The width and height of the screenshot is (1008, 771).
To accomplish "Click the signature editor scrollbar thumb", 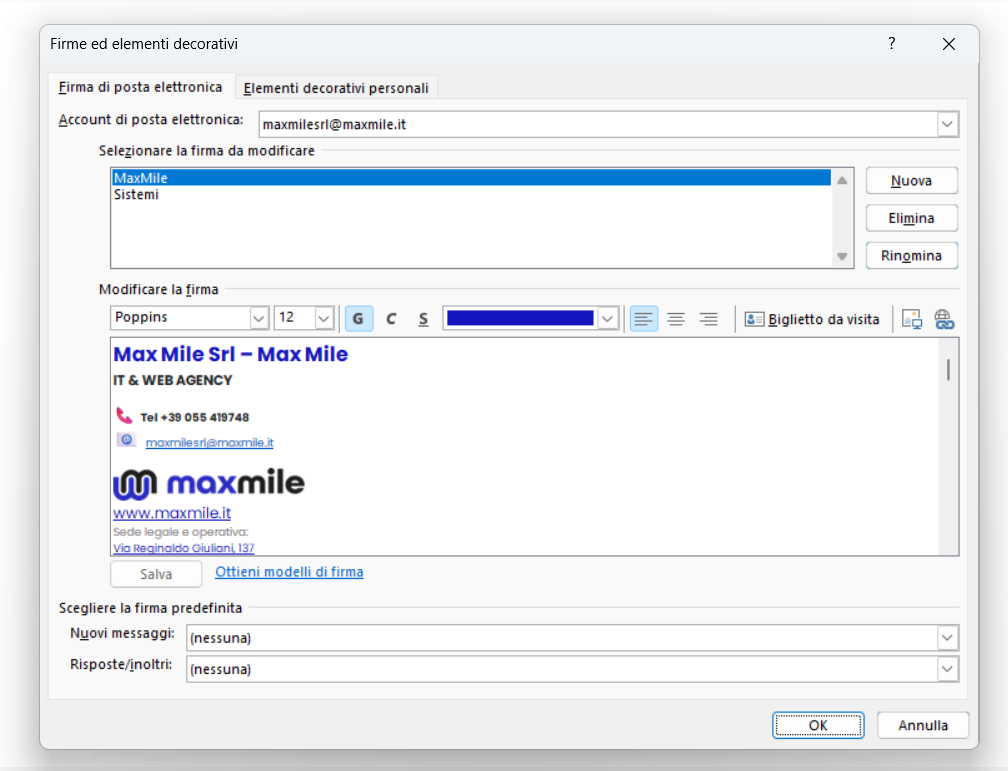I will pyautogui.click(x=948, y=370).
